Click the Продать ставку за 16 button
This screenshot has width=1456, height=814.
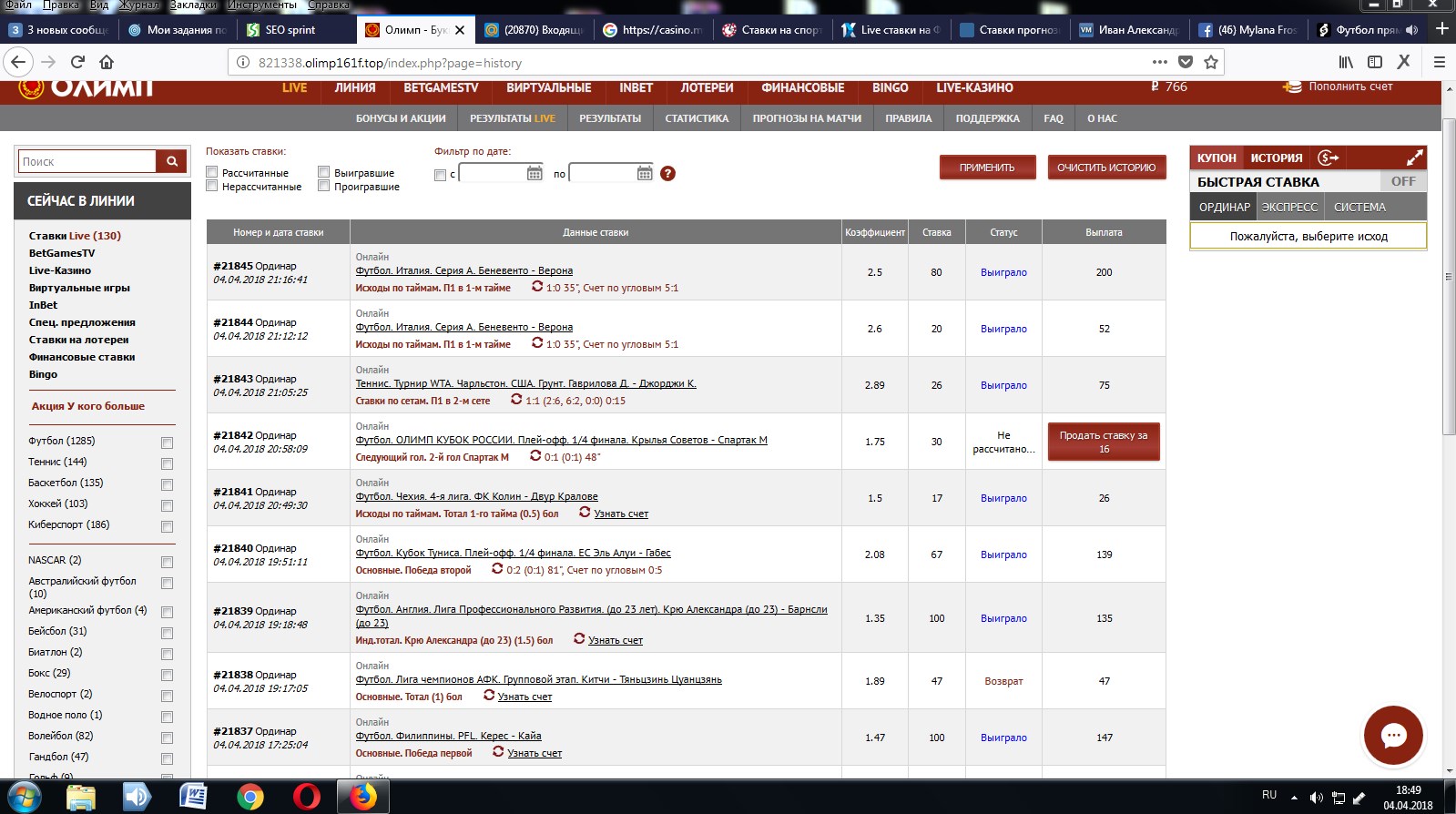tap(1104, 442)
